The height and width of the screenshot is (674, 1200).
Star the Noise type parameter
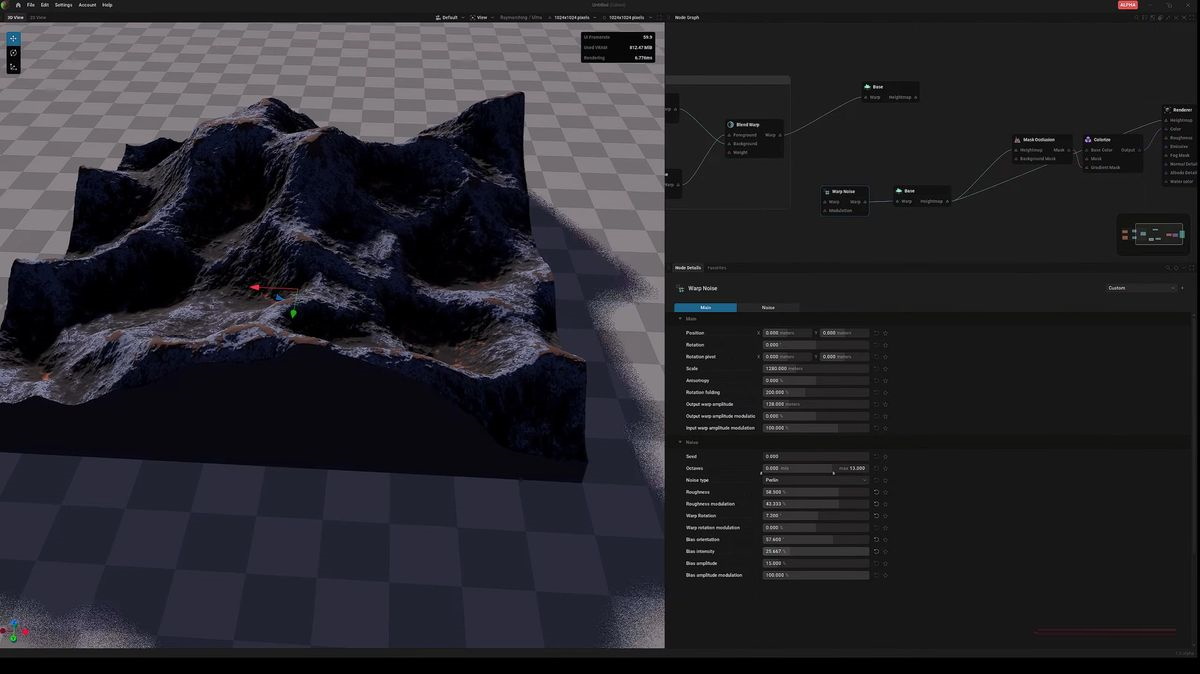(885, 480)
